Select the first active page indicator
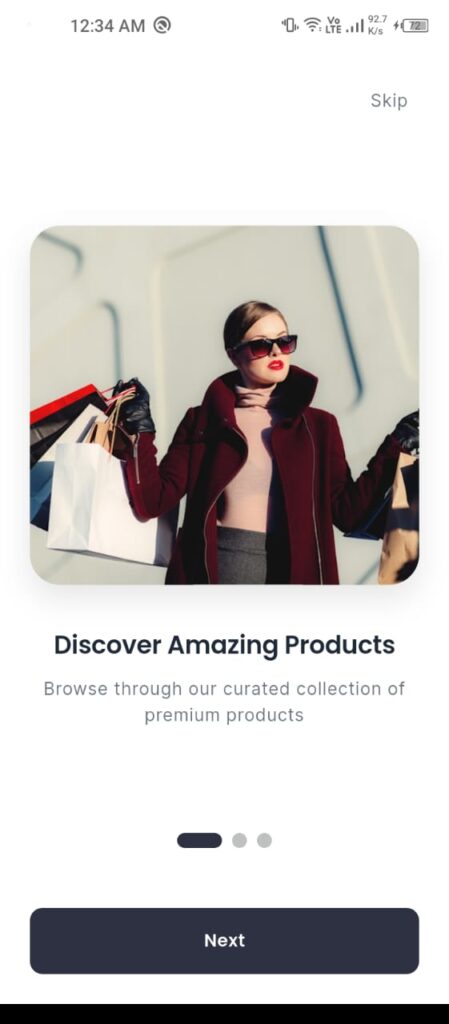 199,840
